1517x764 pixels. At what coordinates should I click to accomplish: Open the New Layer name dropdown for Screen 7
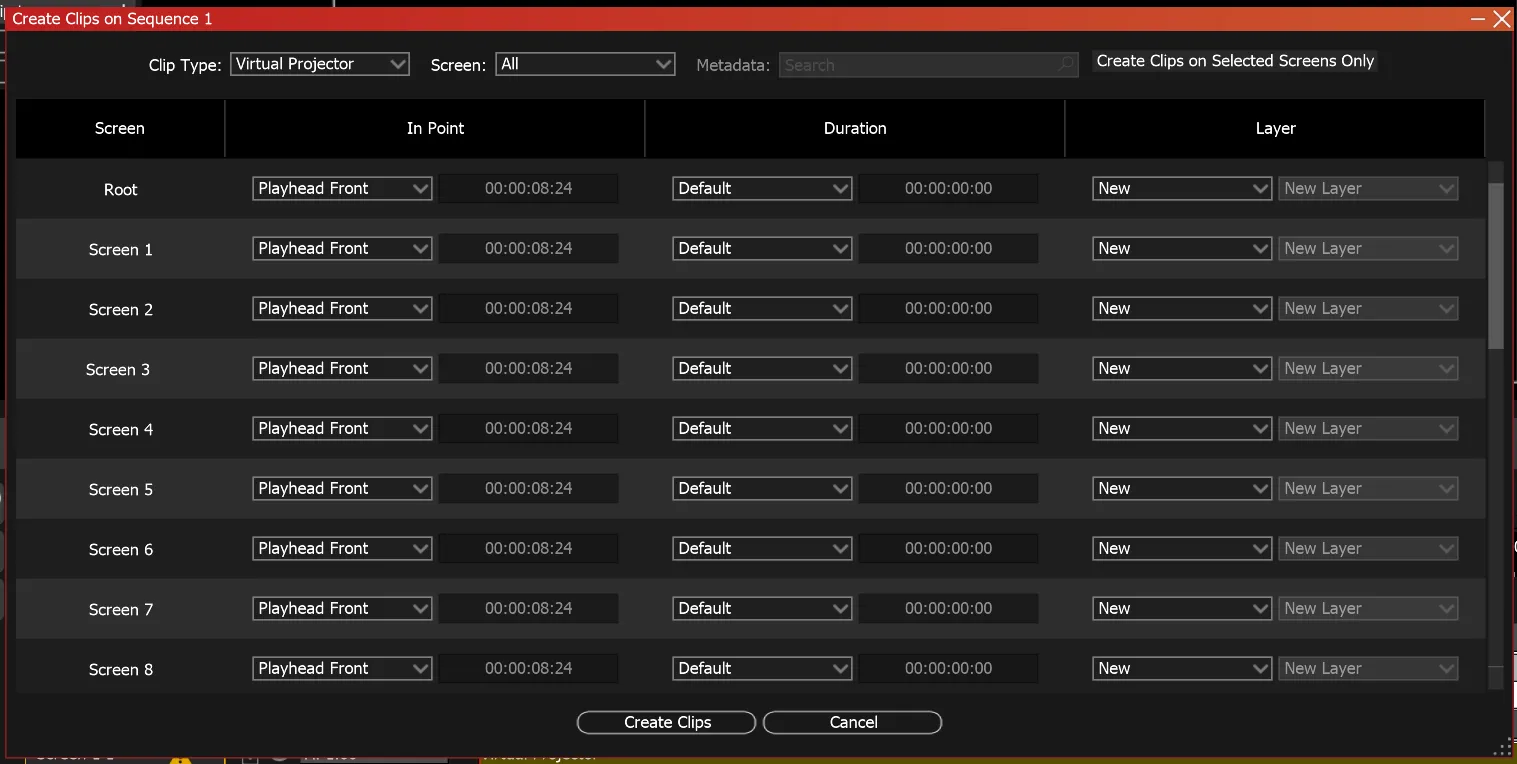(1368, 608)
